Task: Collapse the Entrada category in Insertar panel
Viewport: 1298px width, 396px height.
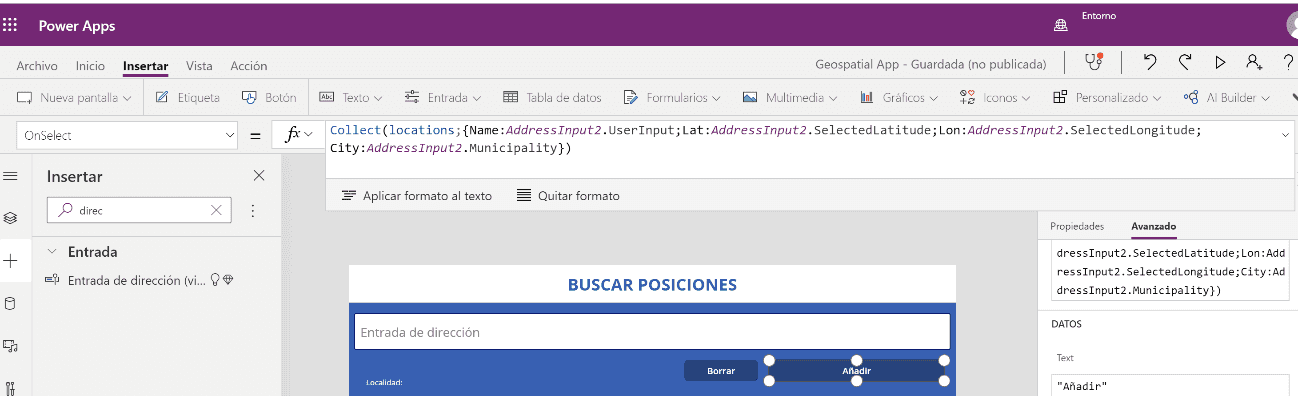Action: coord(51,252)
